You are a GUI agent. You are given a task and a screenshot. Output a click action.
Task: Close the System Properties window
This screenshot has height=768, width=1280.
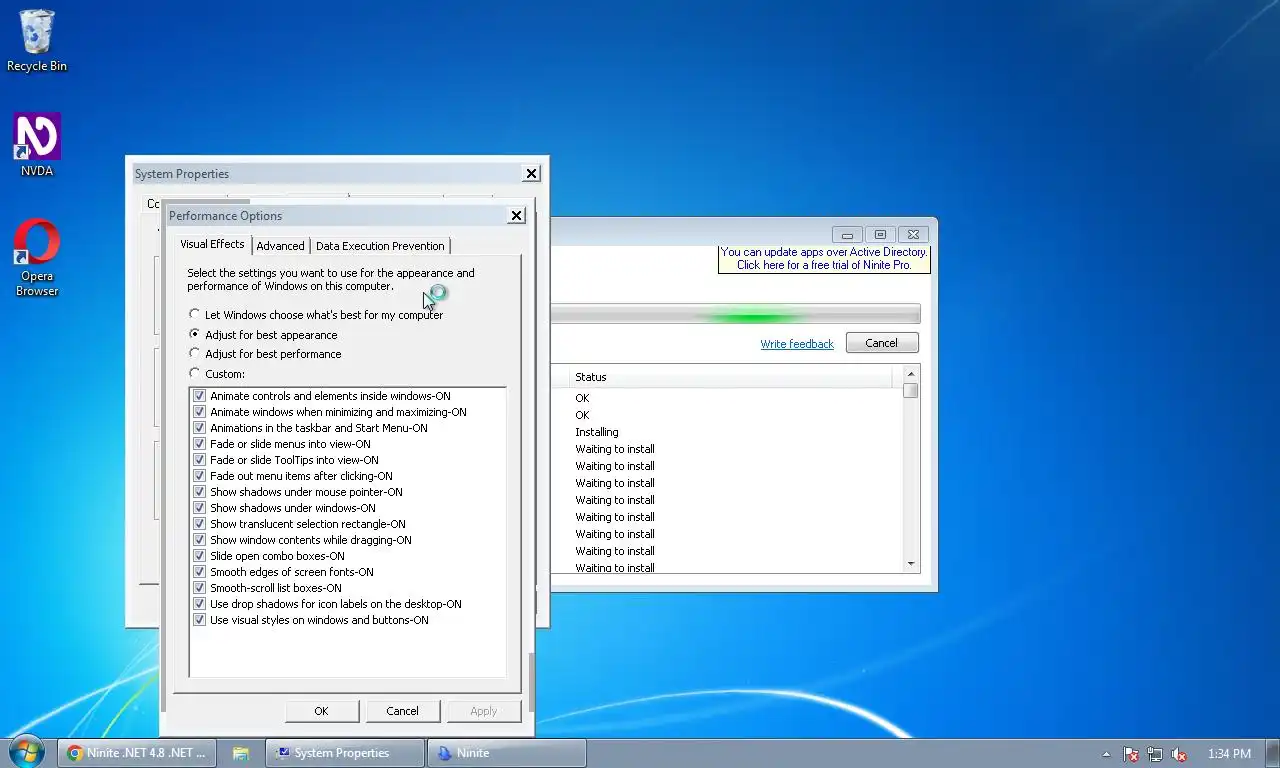pos(531,173)
